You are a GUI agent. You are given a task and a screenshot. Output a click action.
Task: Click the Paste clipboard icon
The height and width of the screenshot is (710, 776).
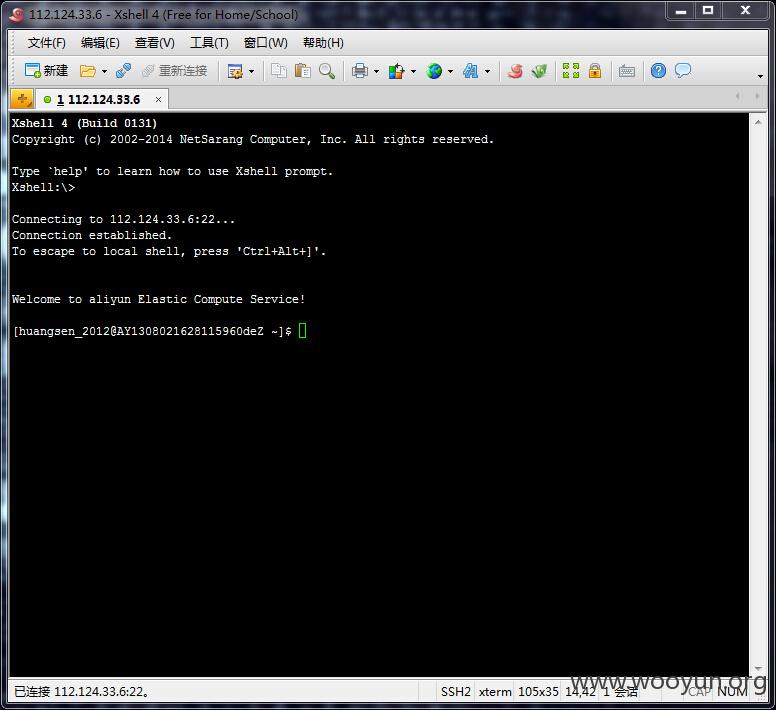pos(302,71)
